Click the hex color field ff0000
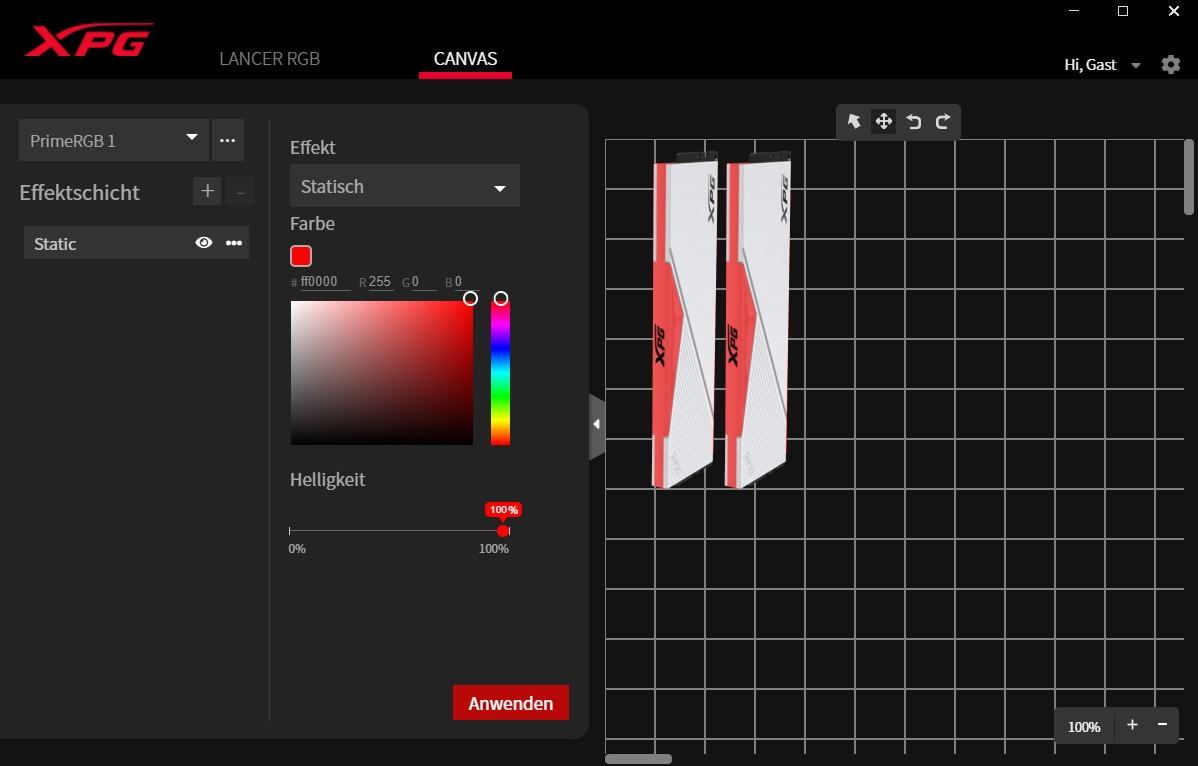Viewport: 1198px width, 766px height. tap(325, 282)
